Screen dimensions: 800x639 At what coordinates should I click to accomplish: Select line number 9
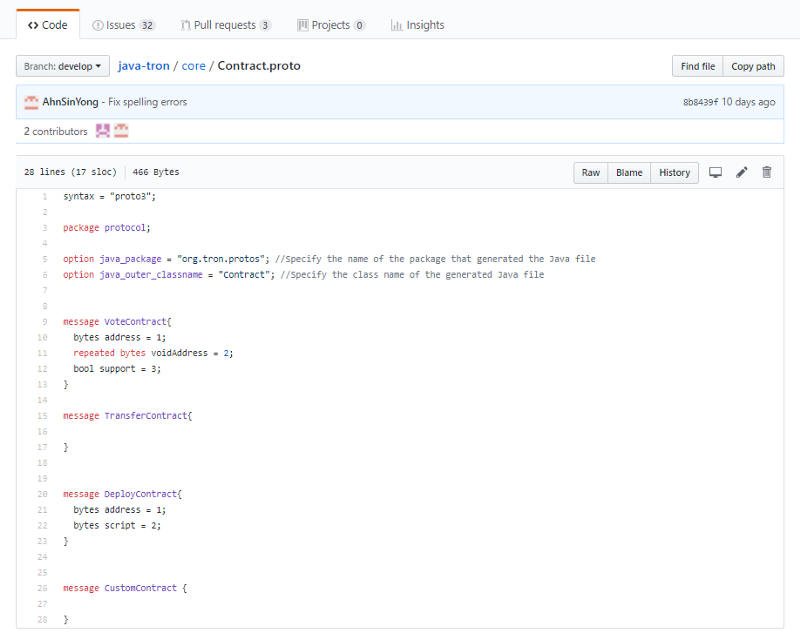pos(45,322)
